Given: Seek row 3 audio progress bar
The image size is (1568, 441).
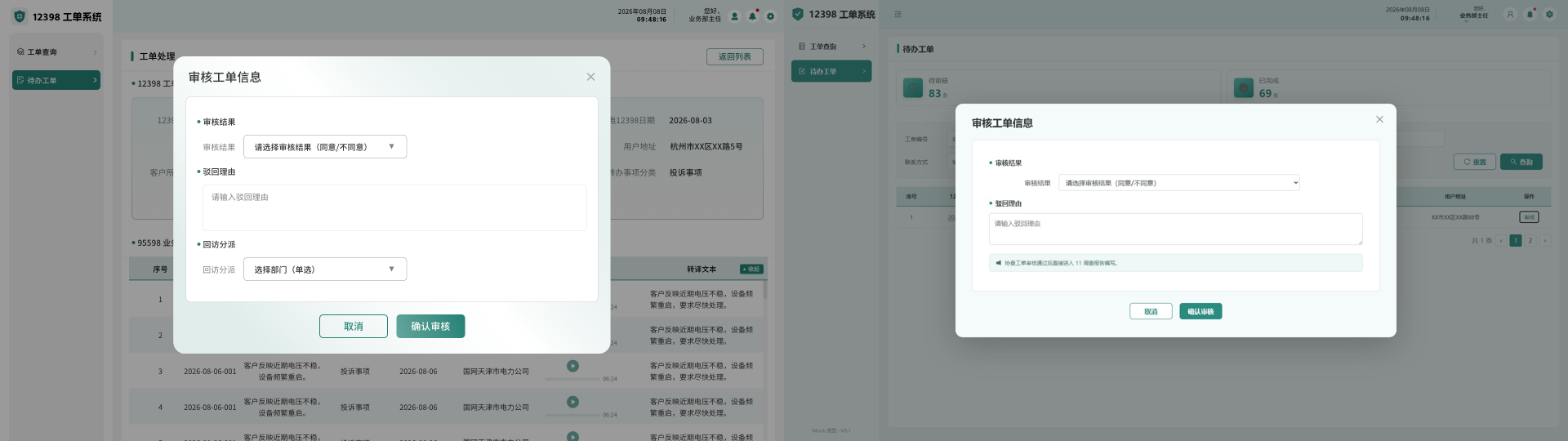Looking at the screenshot, I should [572, 379].
